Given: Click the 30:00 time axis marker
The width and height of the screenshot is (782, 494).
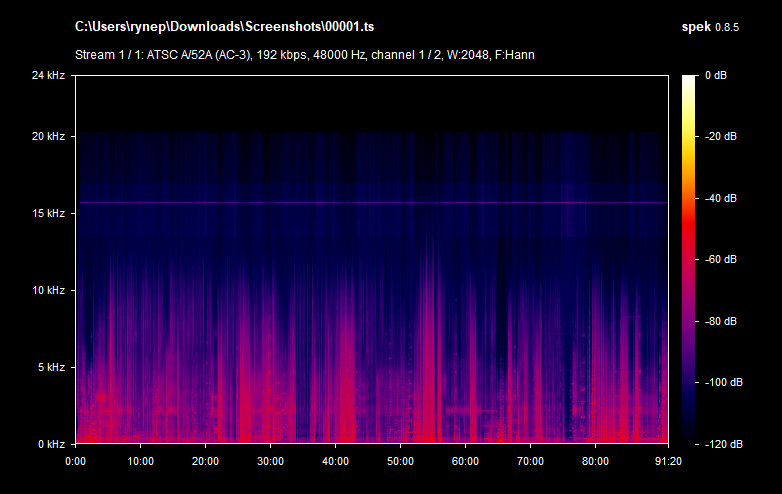Looking at the screenshot, I should [x=271, y=462].
